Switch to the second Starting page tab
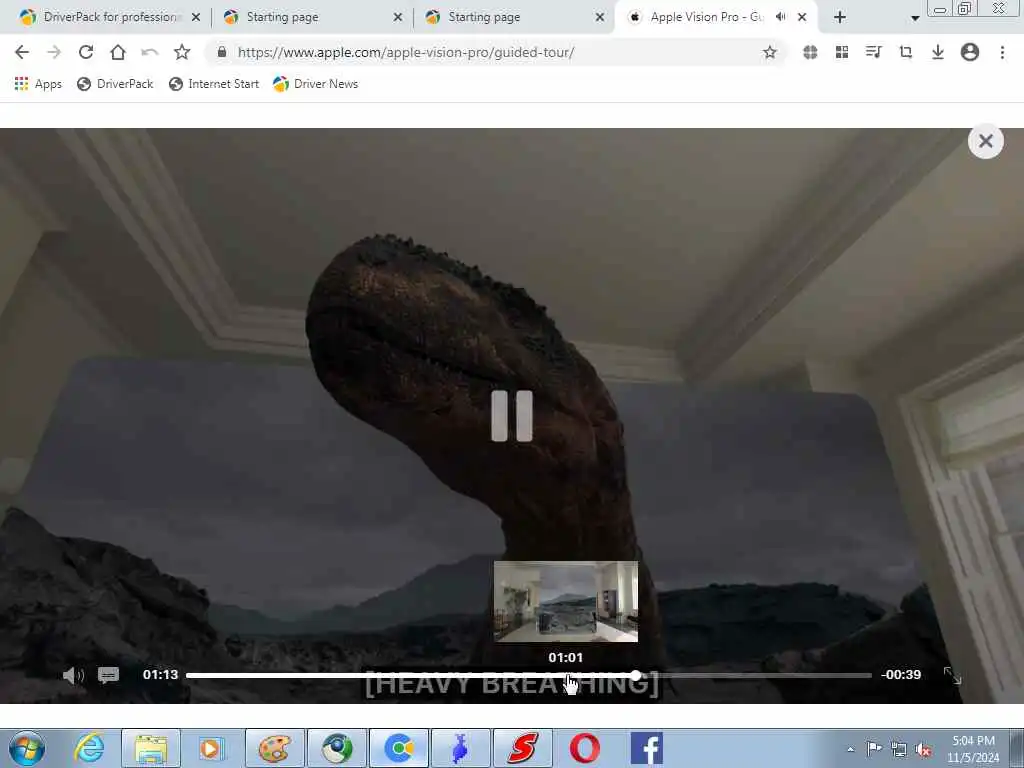The width and height of the screenshot is (1024, 768). 514,17
